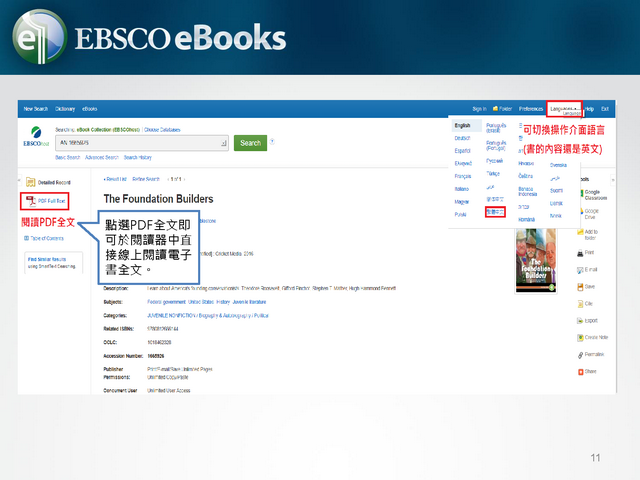640x480 pixels.
Task: Open Table of Contents in sidebar
Action: (50, 238)
